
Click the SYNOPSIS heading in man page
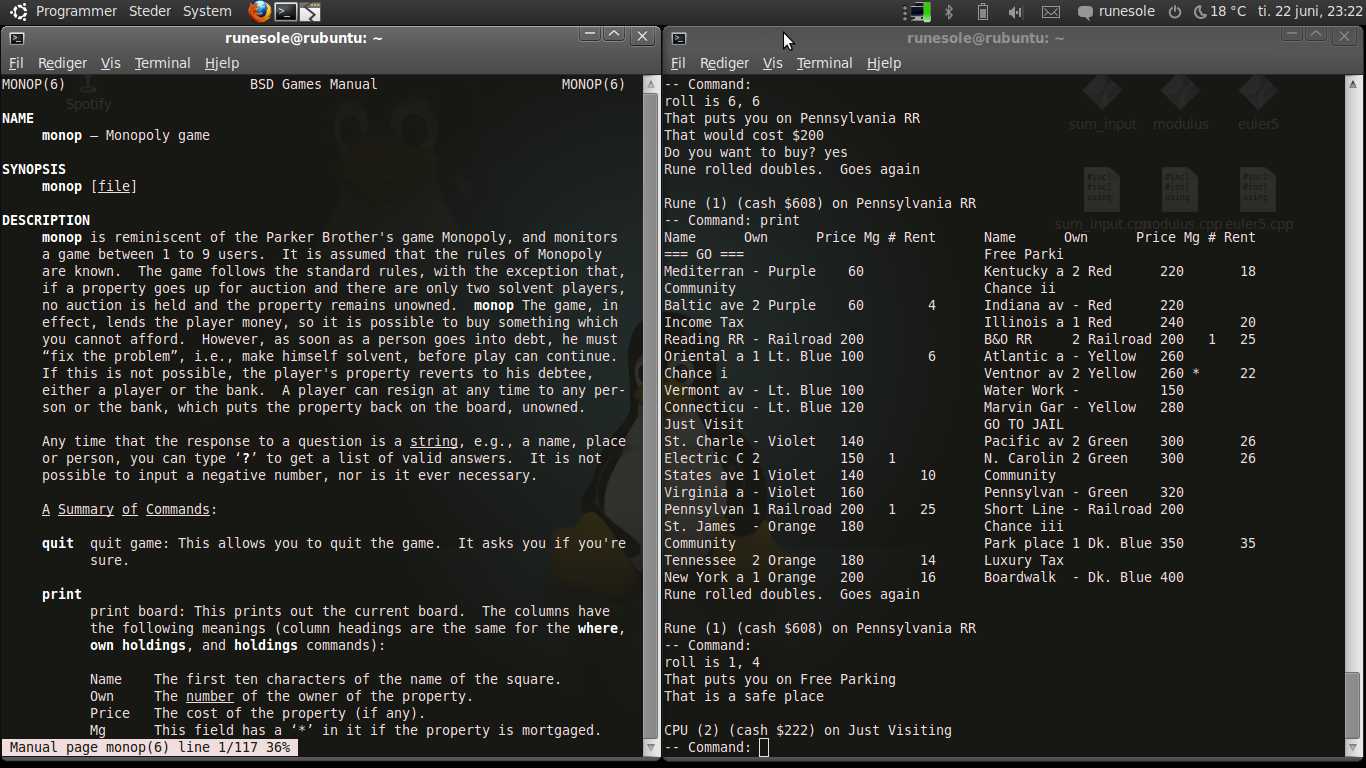34,169
